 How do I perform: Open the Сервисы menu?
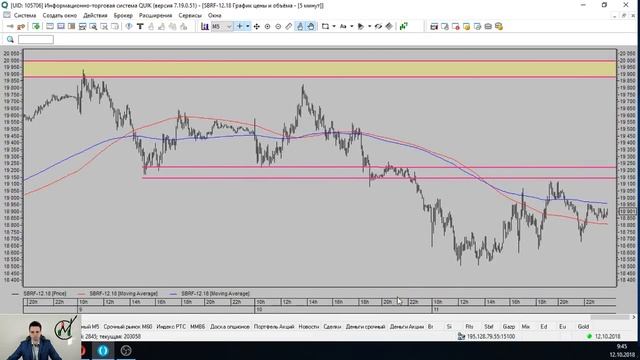pos(190,15)
